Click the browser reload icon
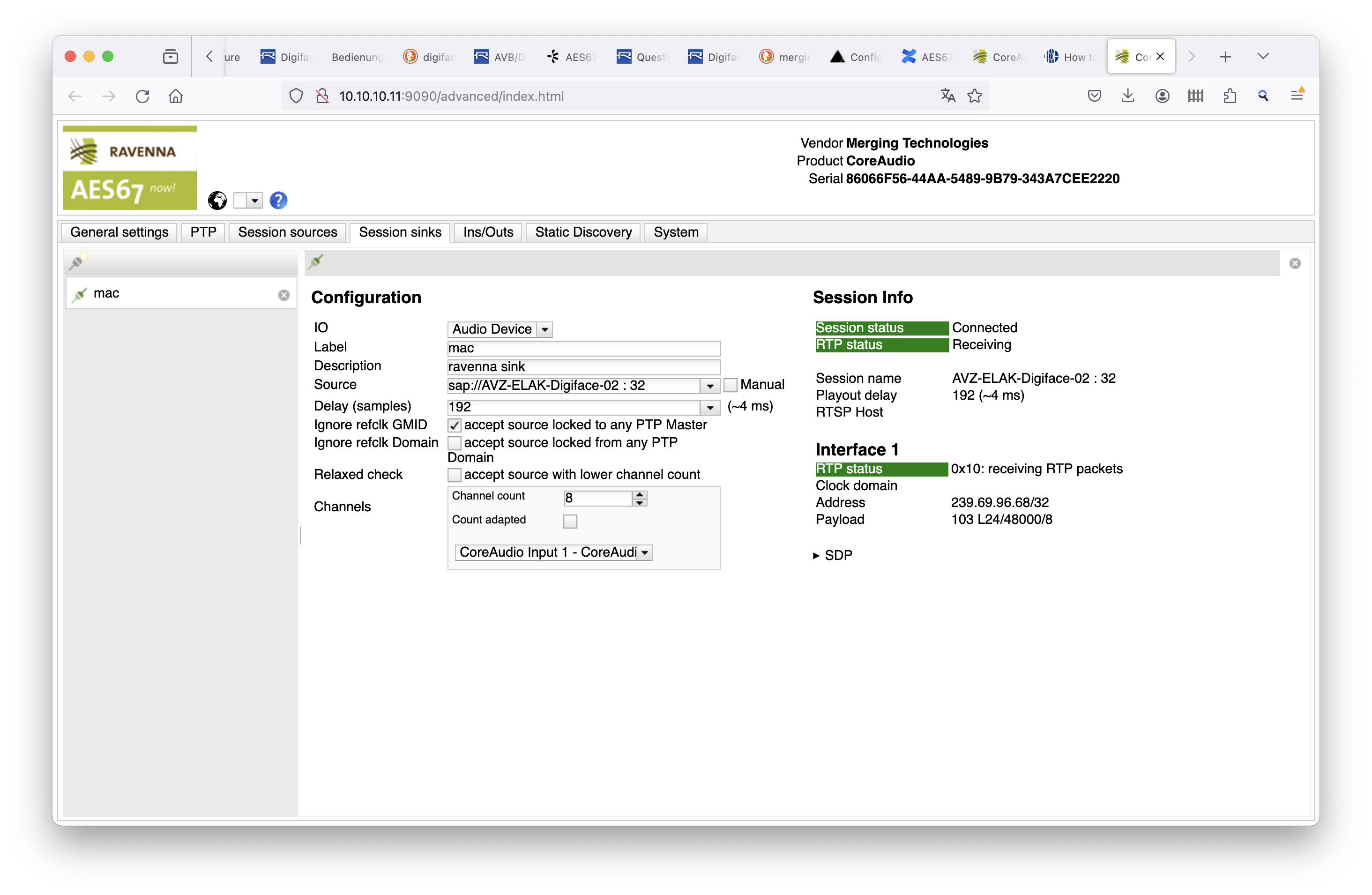 click(142, 96)
